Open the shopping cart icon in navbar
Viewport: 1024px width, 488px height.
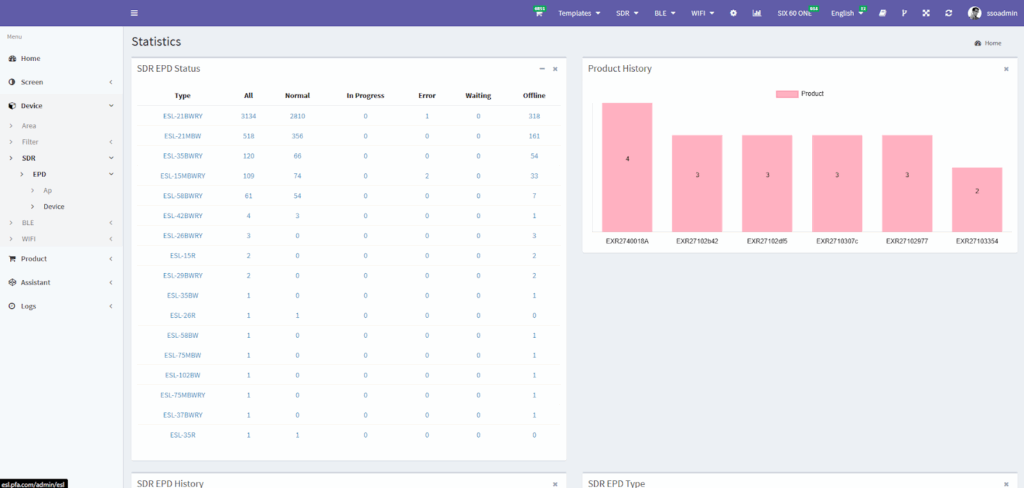(539, 13)
